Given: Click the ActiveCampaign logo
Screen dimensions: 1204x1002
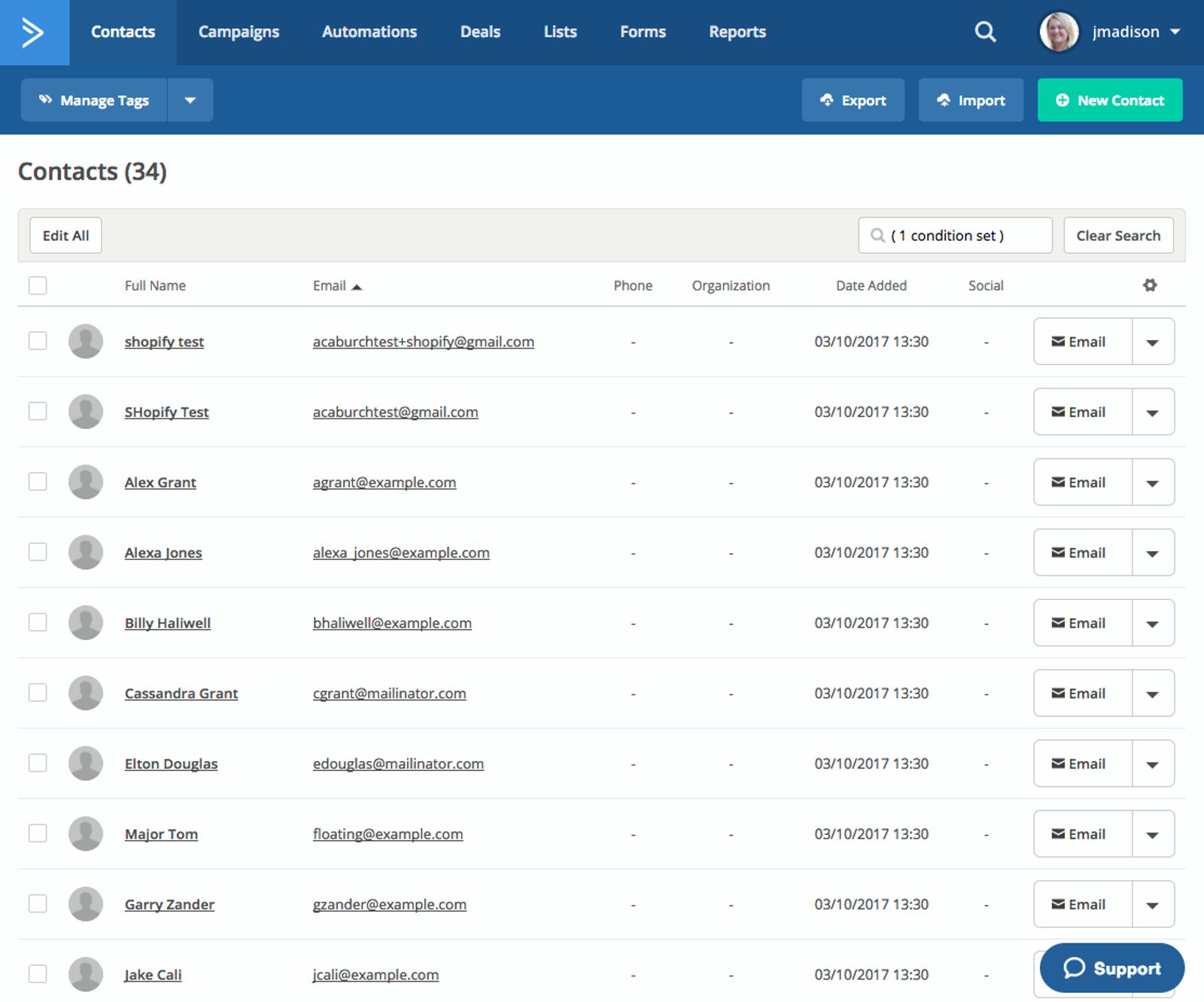Looking at the screenshot, I should [33, 32].
